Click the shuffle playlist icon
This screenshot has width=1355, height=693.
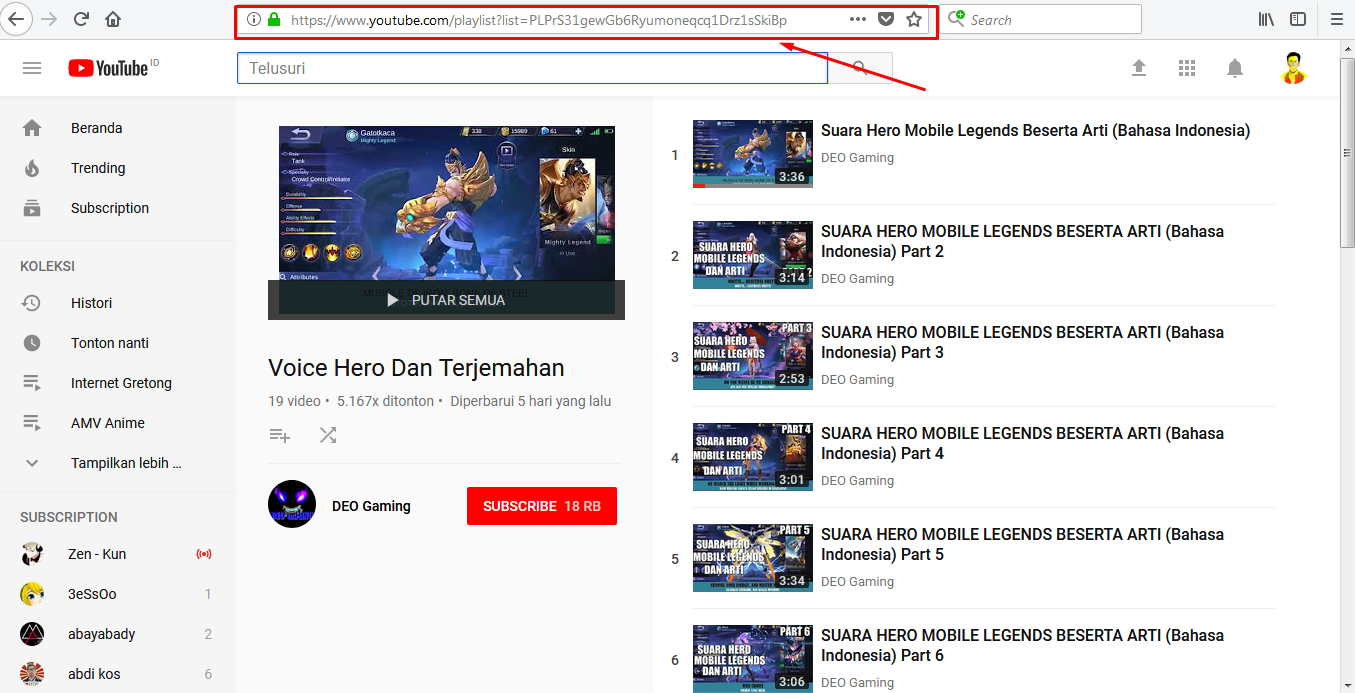click(328, 435)
